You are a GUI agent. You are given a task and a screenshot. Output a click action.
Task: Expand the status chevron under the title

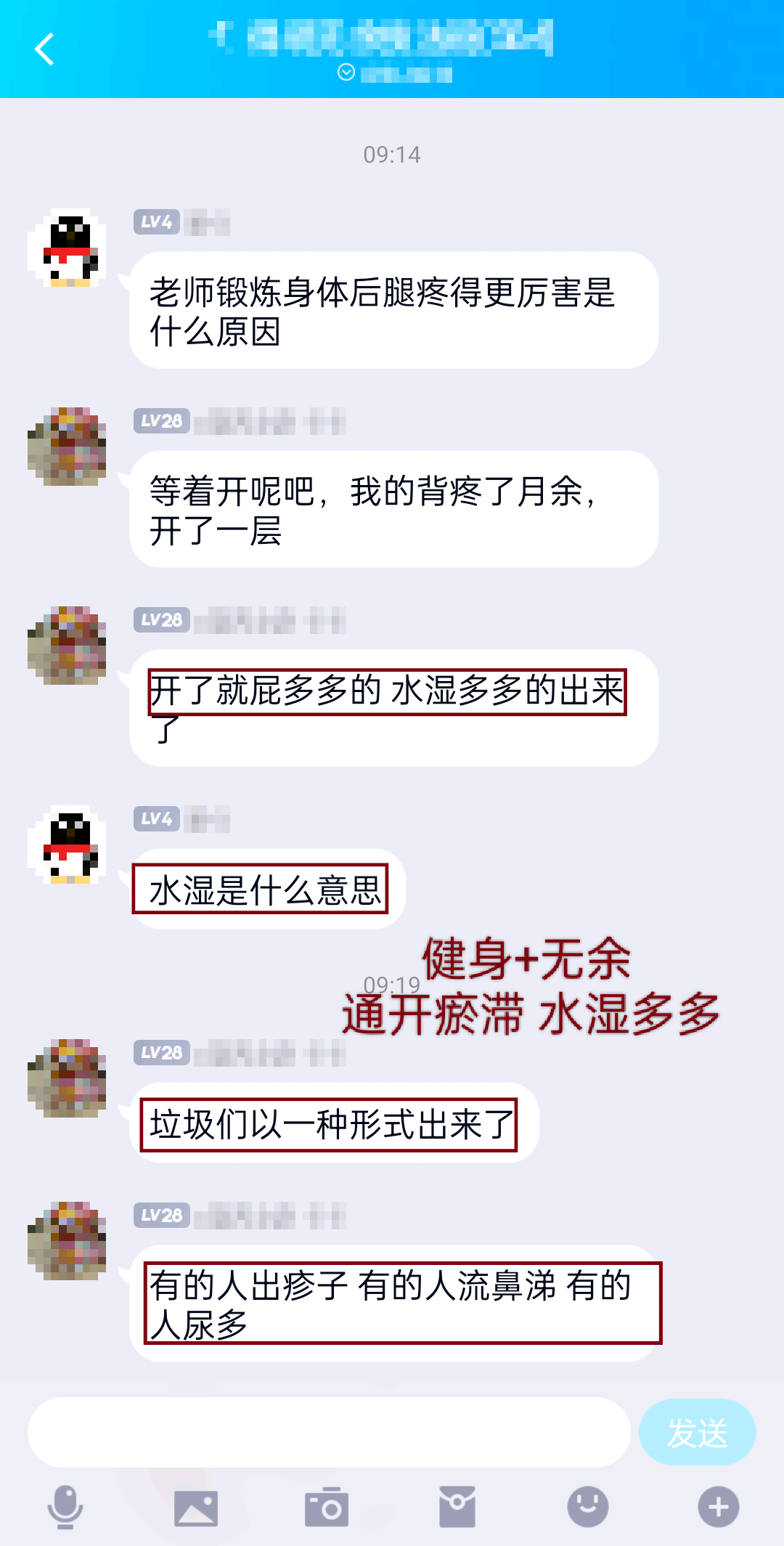pos(346,72)
